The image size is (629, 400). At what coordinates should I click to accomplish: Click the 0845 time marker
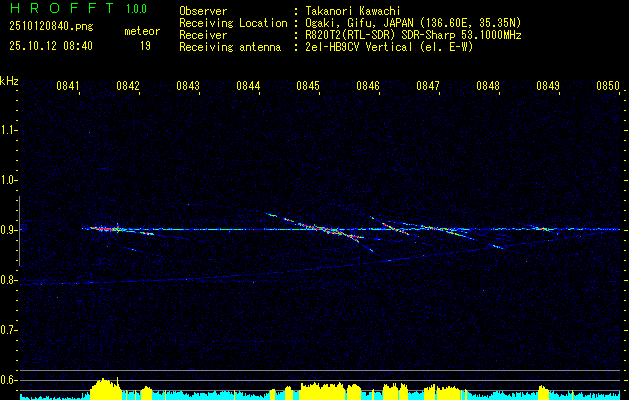click(308, 86)
